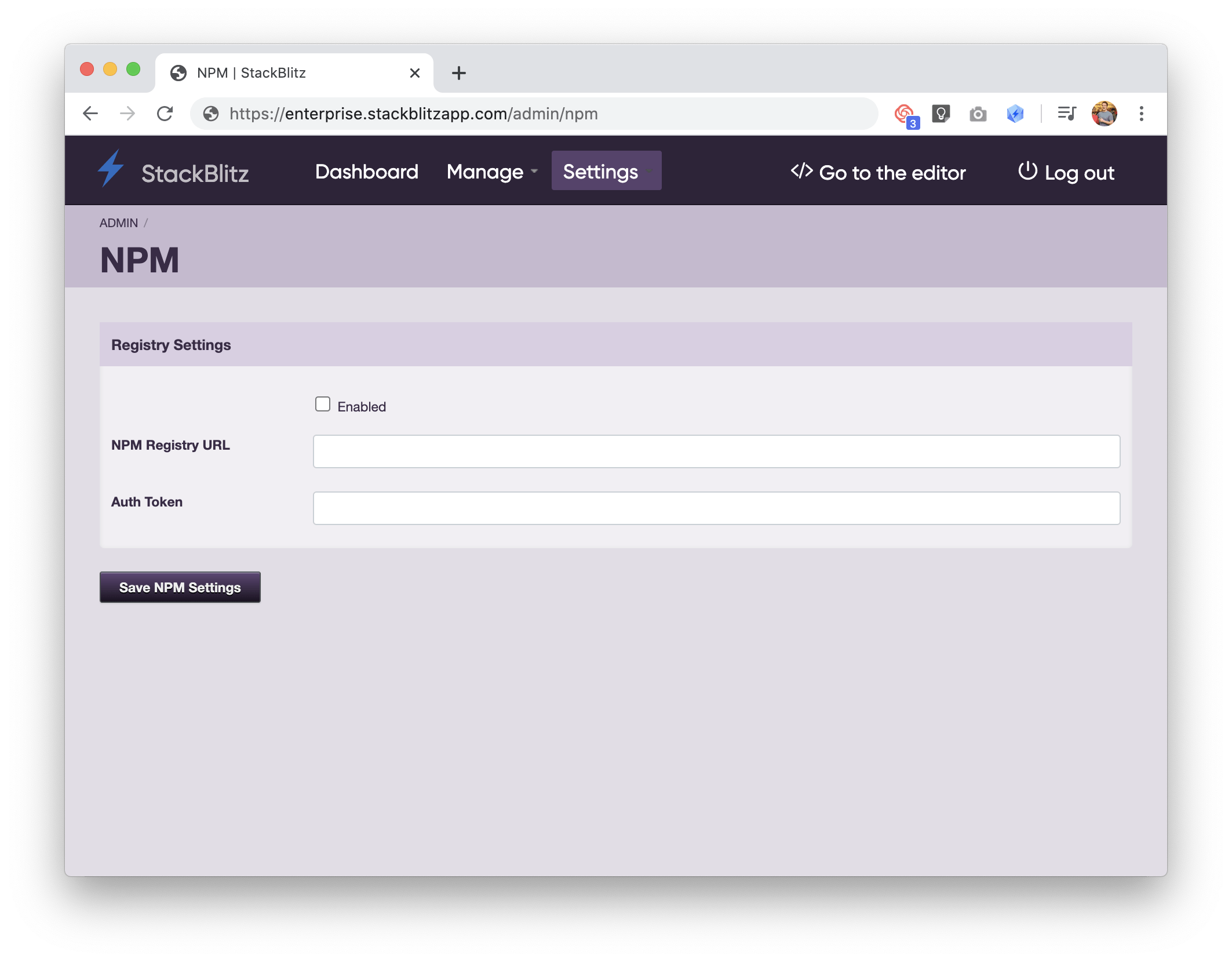Toggle the Enabled setting off and on

pos(322,404)
